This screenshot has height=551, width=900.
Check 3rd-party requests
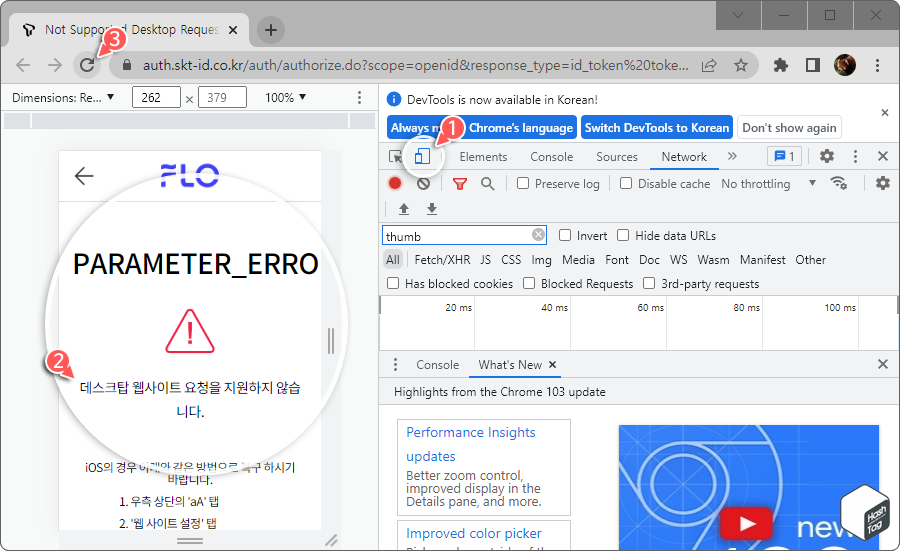point(649,283)
